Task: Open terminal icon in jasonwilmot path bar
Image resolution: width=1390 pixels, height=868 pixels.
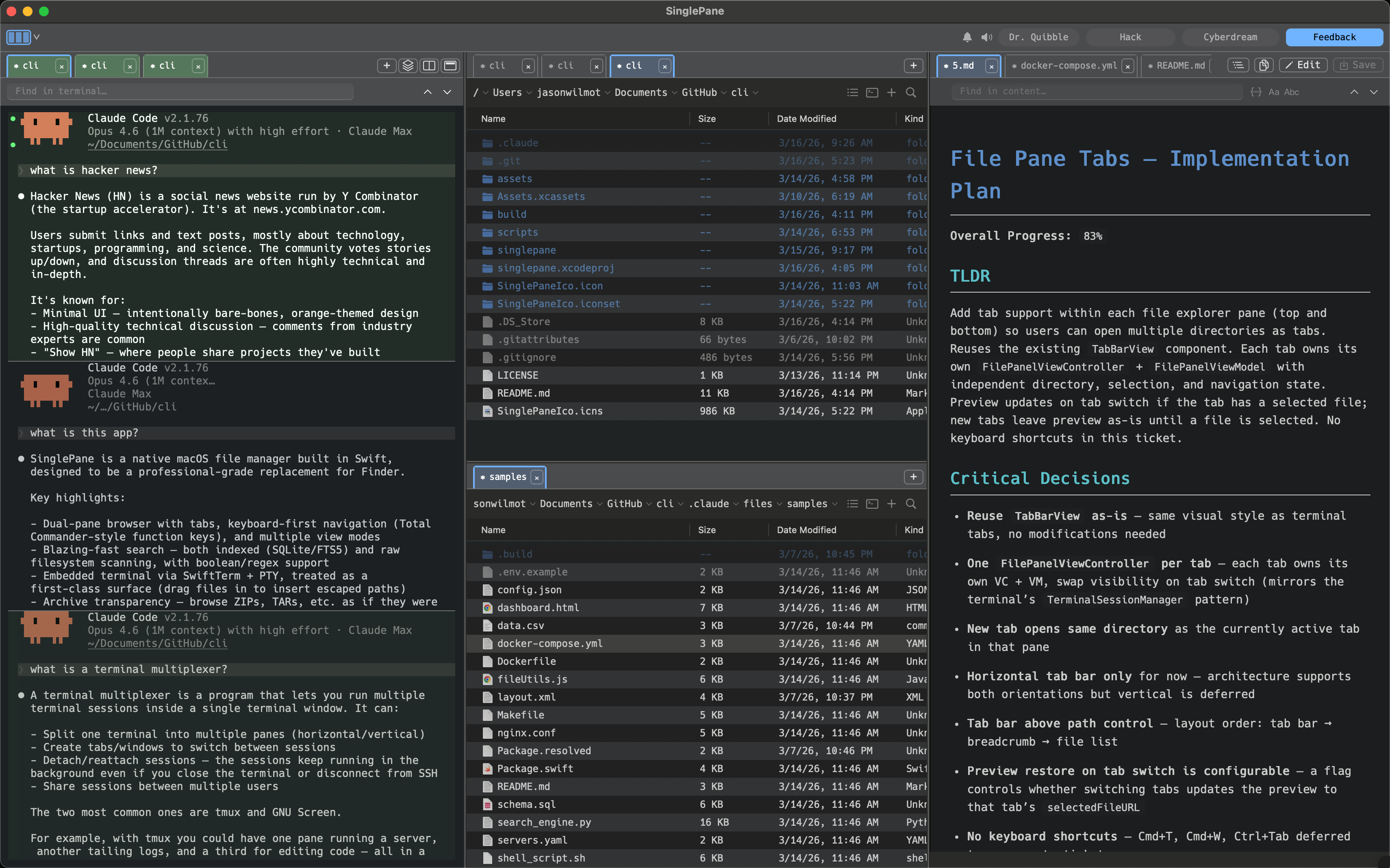Action: coord(871,92)
